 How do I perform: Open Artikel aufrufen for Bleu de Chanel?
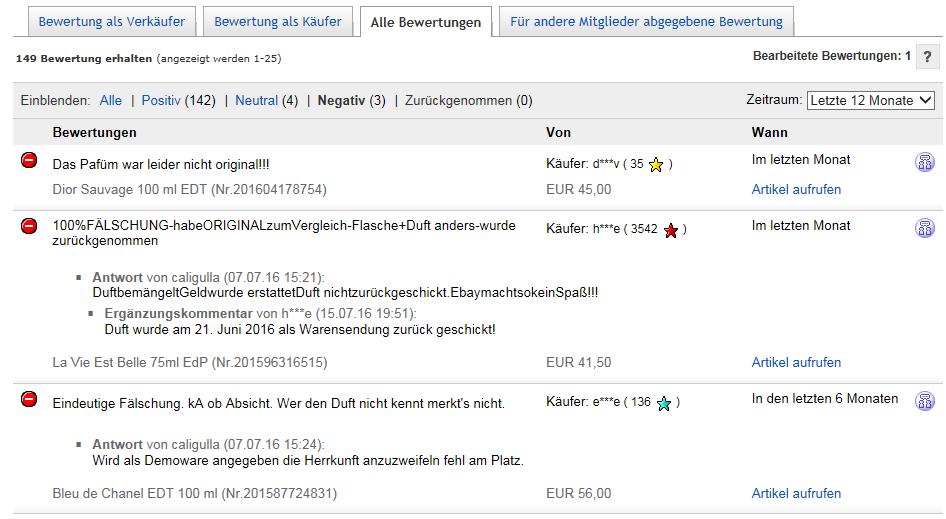click(x=796, y=493)
